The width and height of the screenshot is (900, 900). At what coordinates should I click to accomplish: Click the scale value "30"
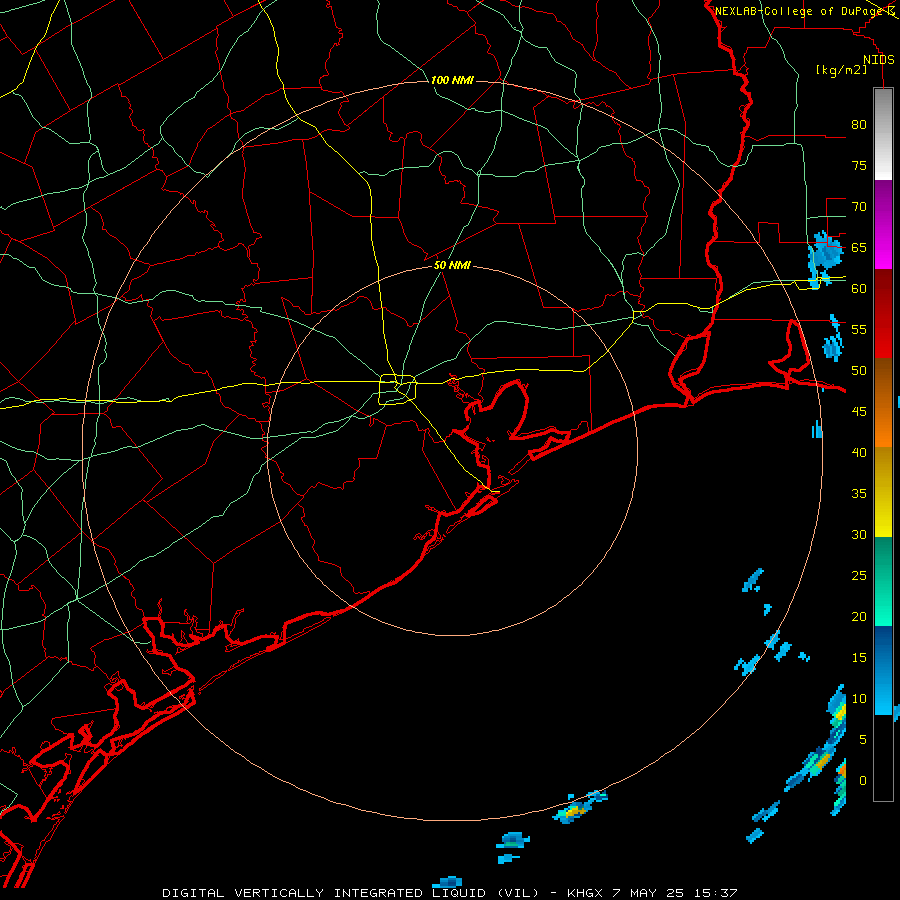point(859,534)
